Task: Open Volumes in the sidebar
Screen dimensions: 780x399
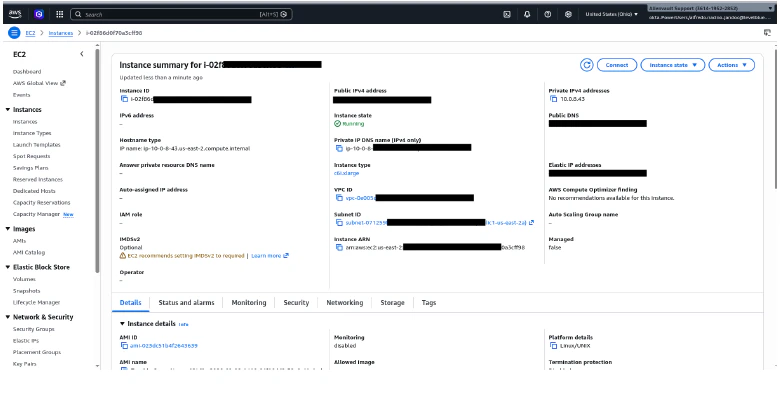Action: 24,279
